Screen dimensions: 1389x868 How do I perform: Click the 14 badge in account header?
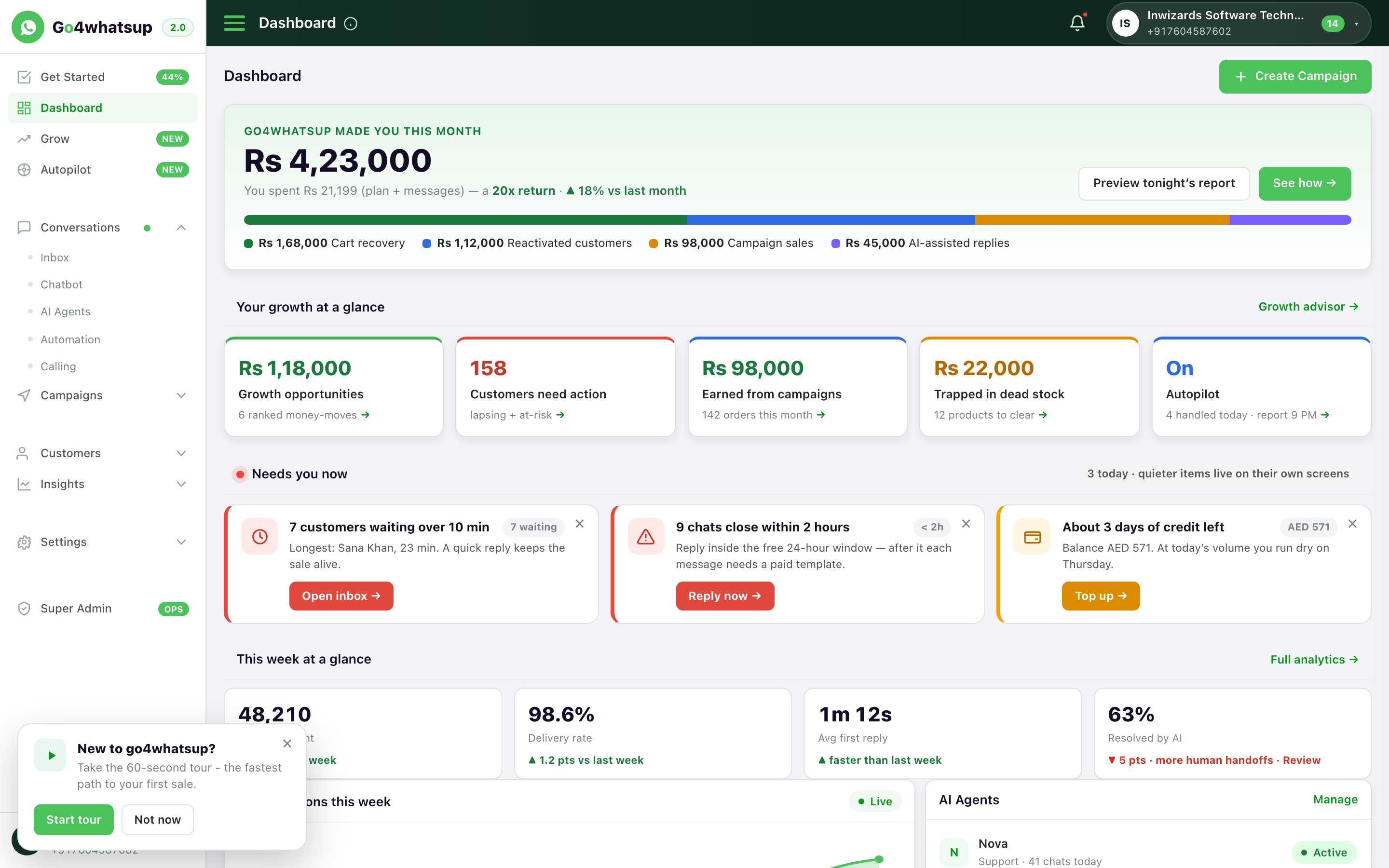coord(1332,24)
